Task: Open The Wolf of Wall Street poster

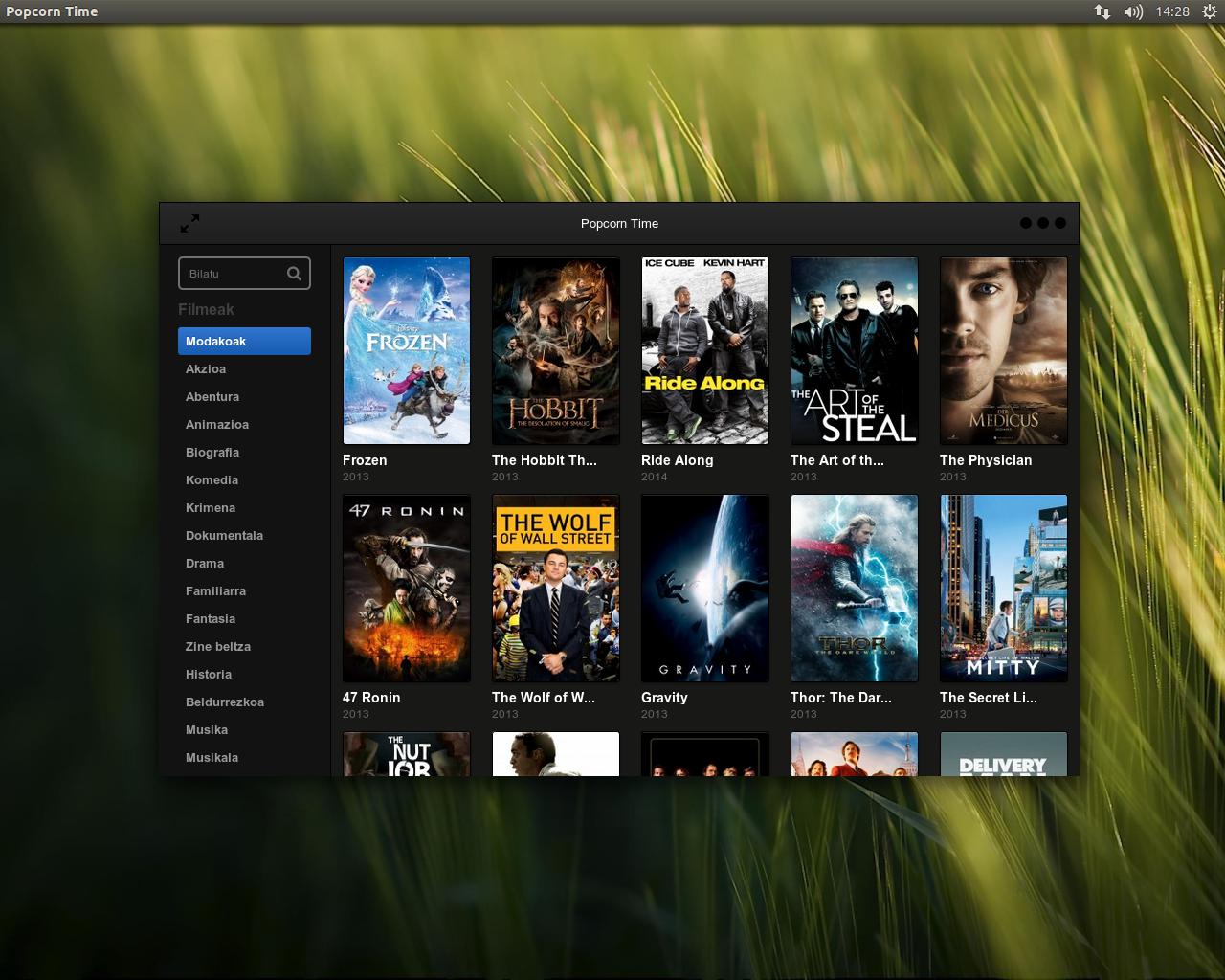Action: pyautogui.click(x=556, y=588)
